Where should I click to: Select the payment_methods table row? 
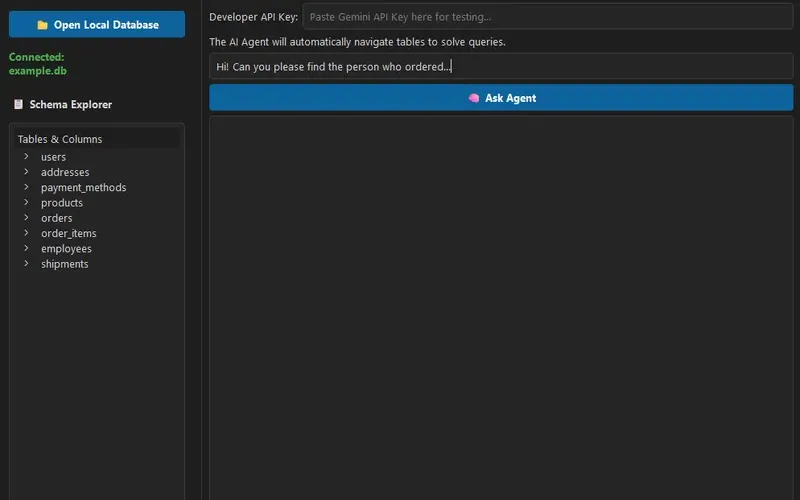(97, 187)
